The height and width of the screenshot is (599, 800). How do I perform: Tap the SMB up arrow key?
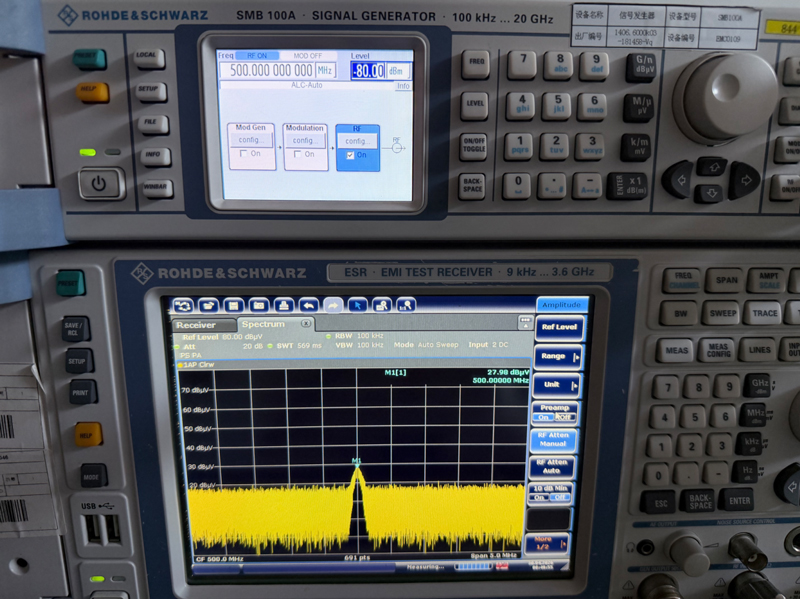point(712,166)
